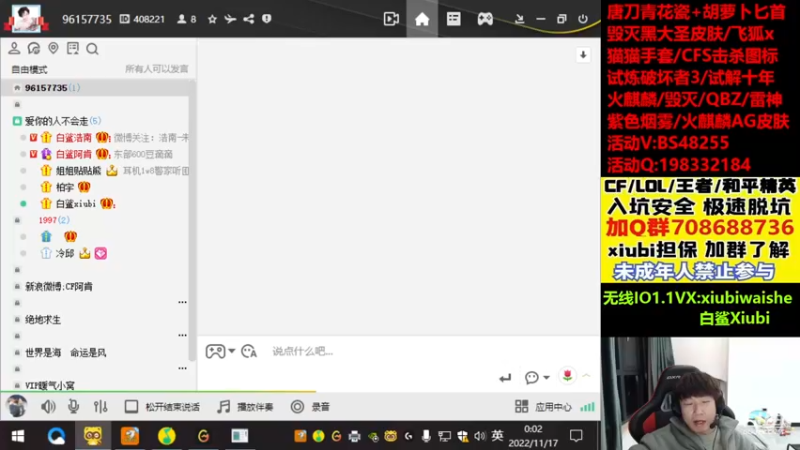The image size is (800, 450).
Task: Click the channel list scrollbar
Action: (x=192, y=219)
